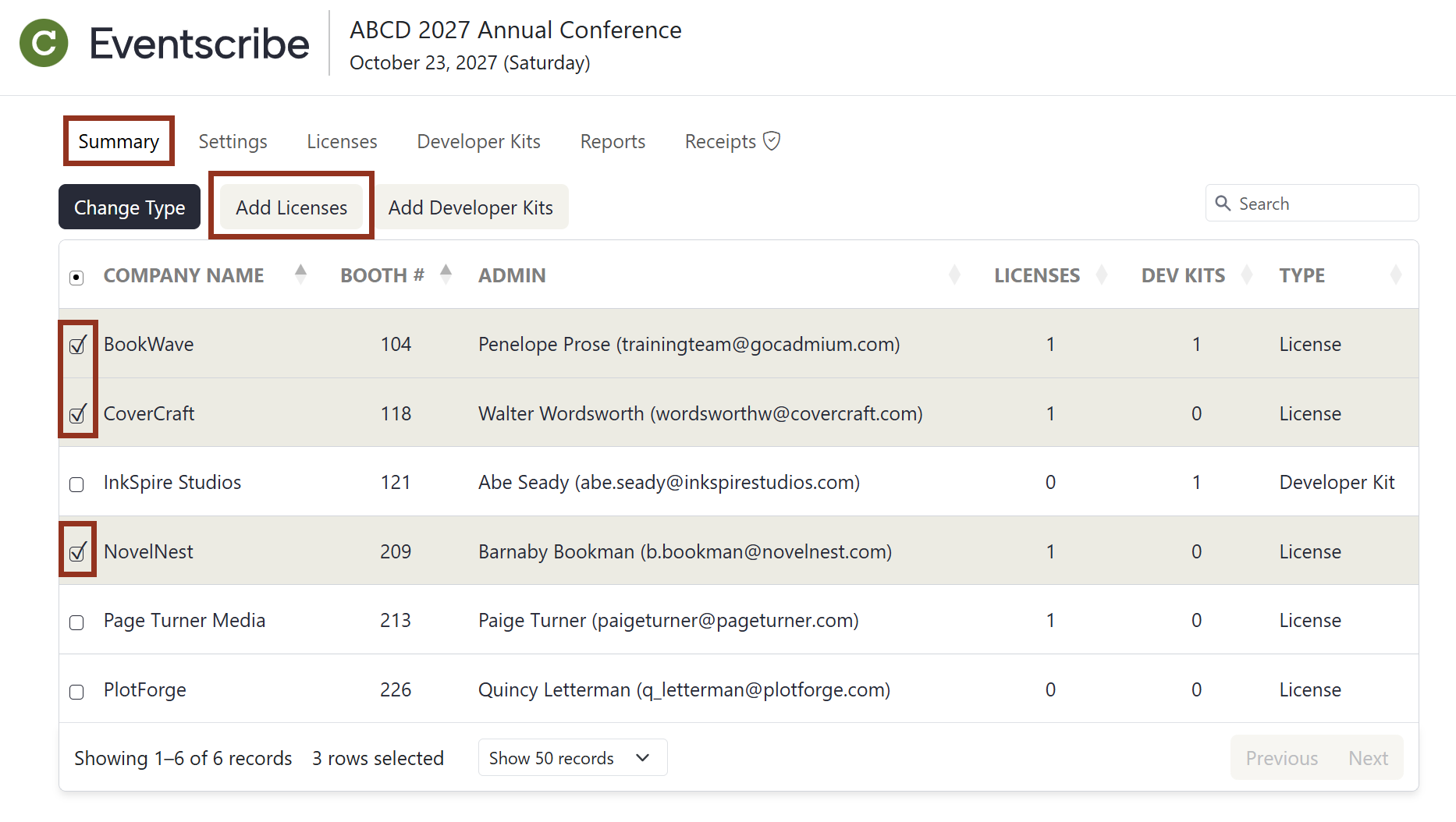Sort by Company Name column arrow
This screenshot has width=1456, height=822.
(x=300, y=275)
